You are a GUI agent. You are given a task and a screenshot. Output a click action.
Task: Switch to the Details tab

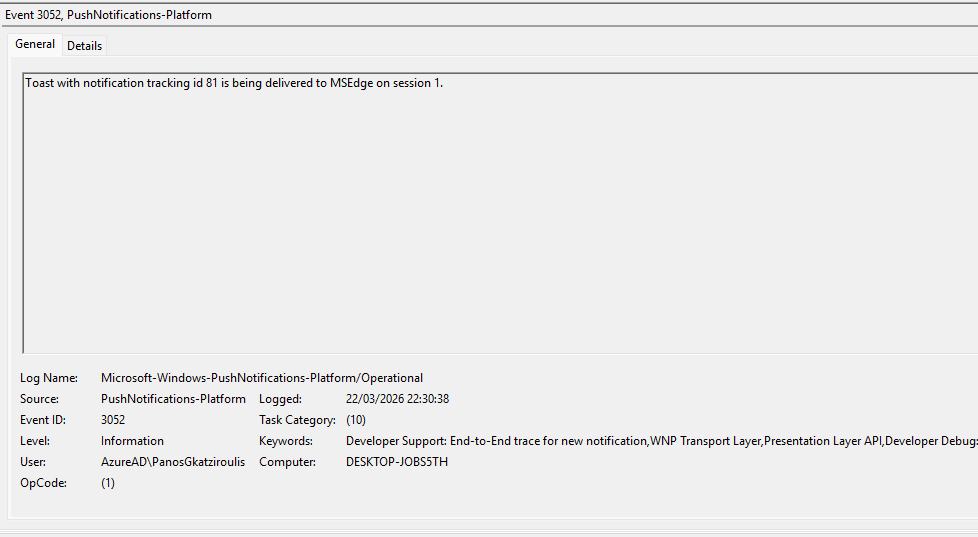84,46
